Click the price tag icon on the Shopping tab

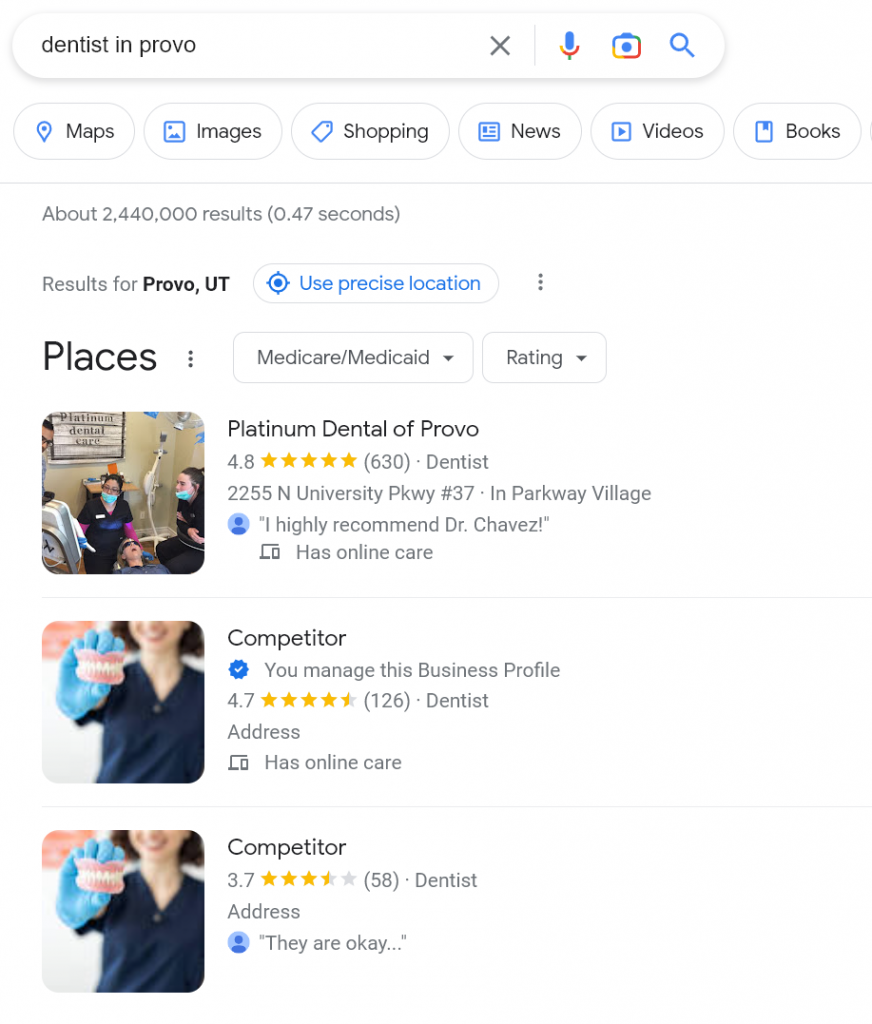pos(321,131)
